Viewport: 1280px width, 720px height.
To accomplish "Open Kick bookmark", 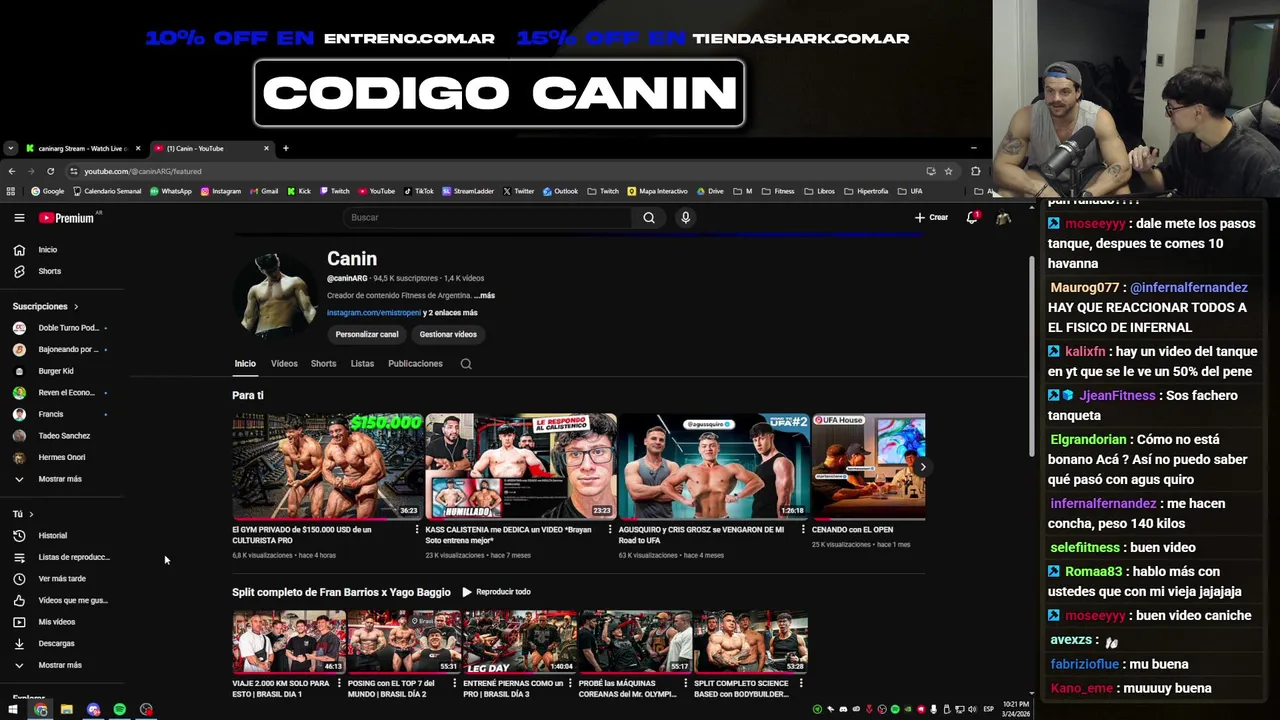I will pyautogui.click(x=298, y=191).
